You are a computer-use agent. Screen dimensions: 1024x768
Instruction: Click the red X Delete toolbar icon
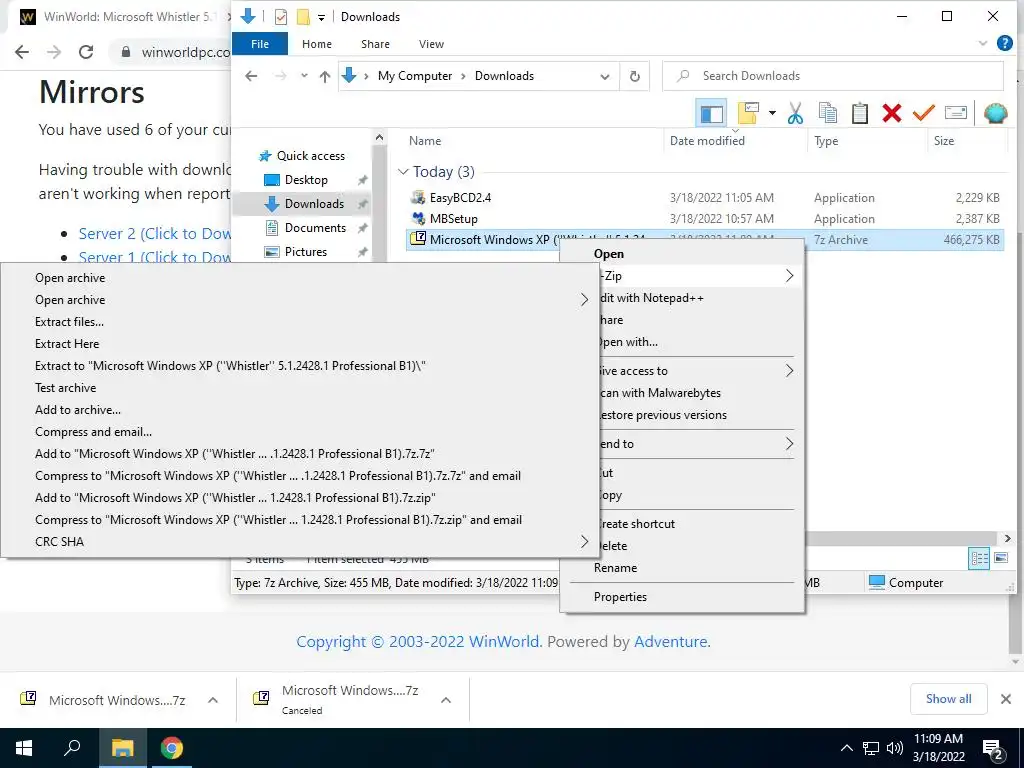coord(891,113)
